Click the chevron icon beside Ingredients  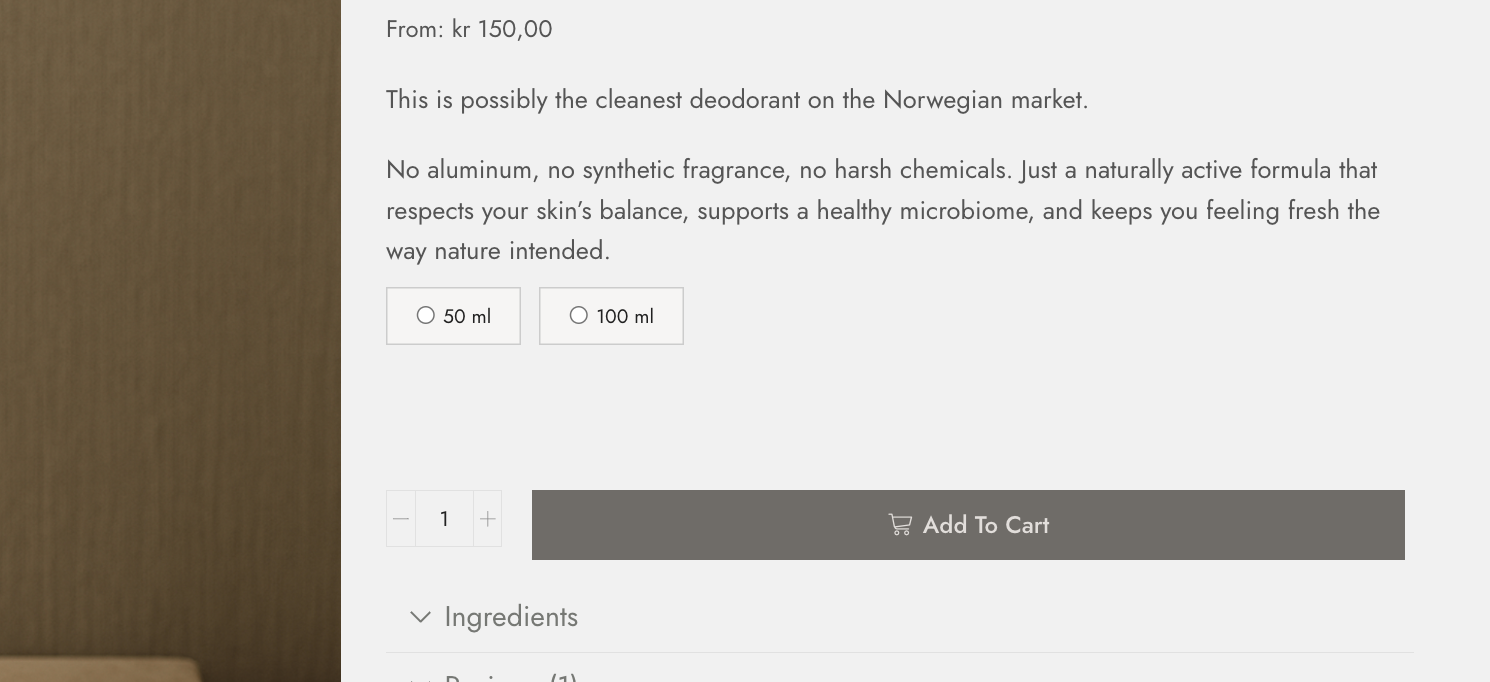coord(421,618)
